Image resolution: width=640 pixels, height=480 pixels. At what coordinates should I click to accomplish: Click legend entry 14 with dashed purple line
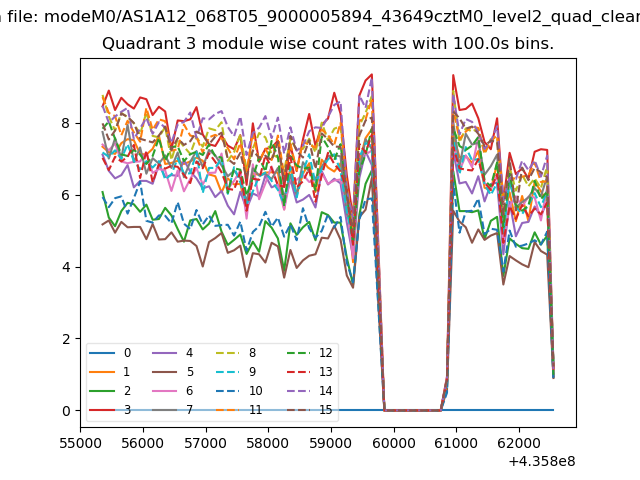pyautogui.click(x=325, y=391)
